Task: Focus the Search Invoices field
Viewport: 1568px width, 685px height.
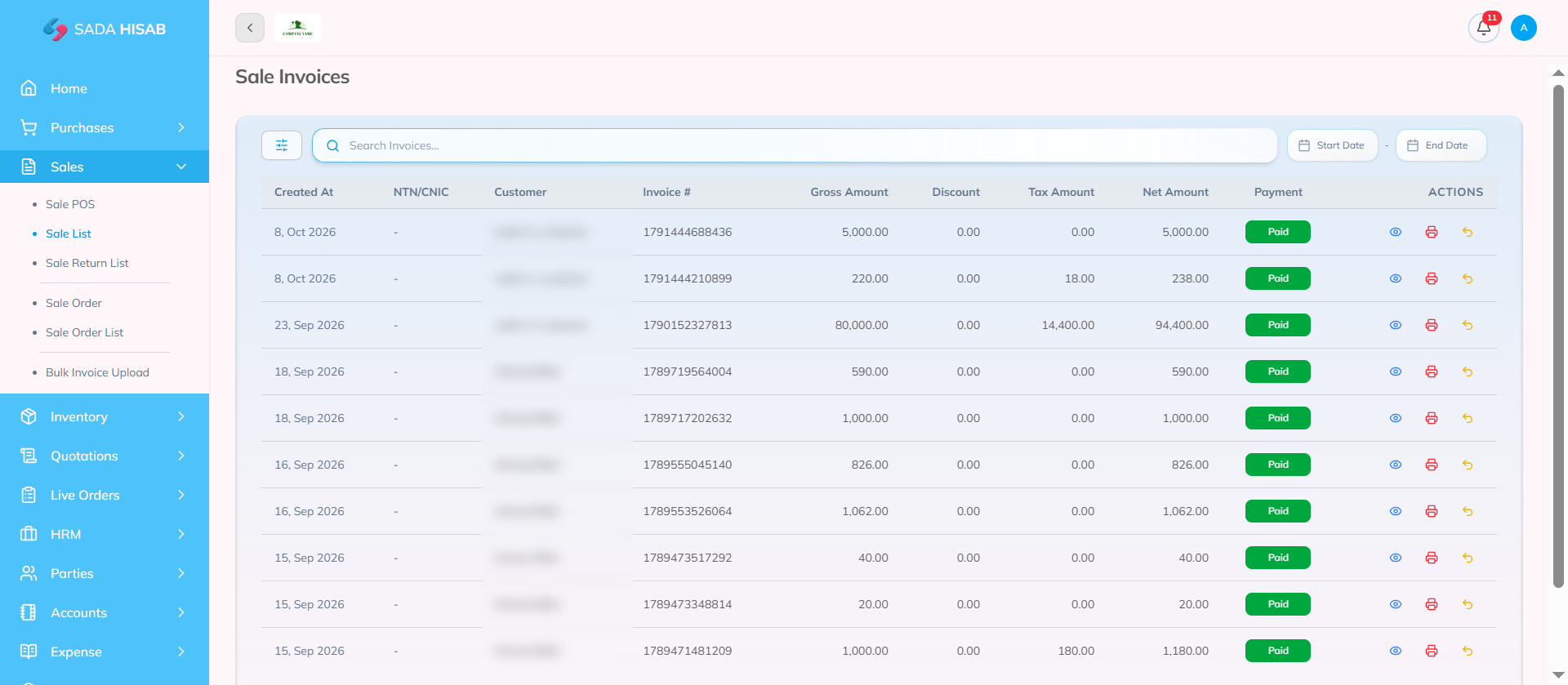Action: tap(795, 145)
